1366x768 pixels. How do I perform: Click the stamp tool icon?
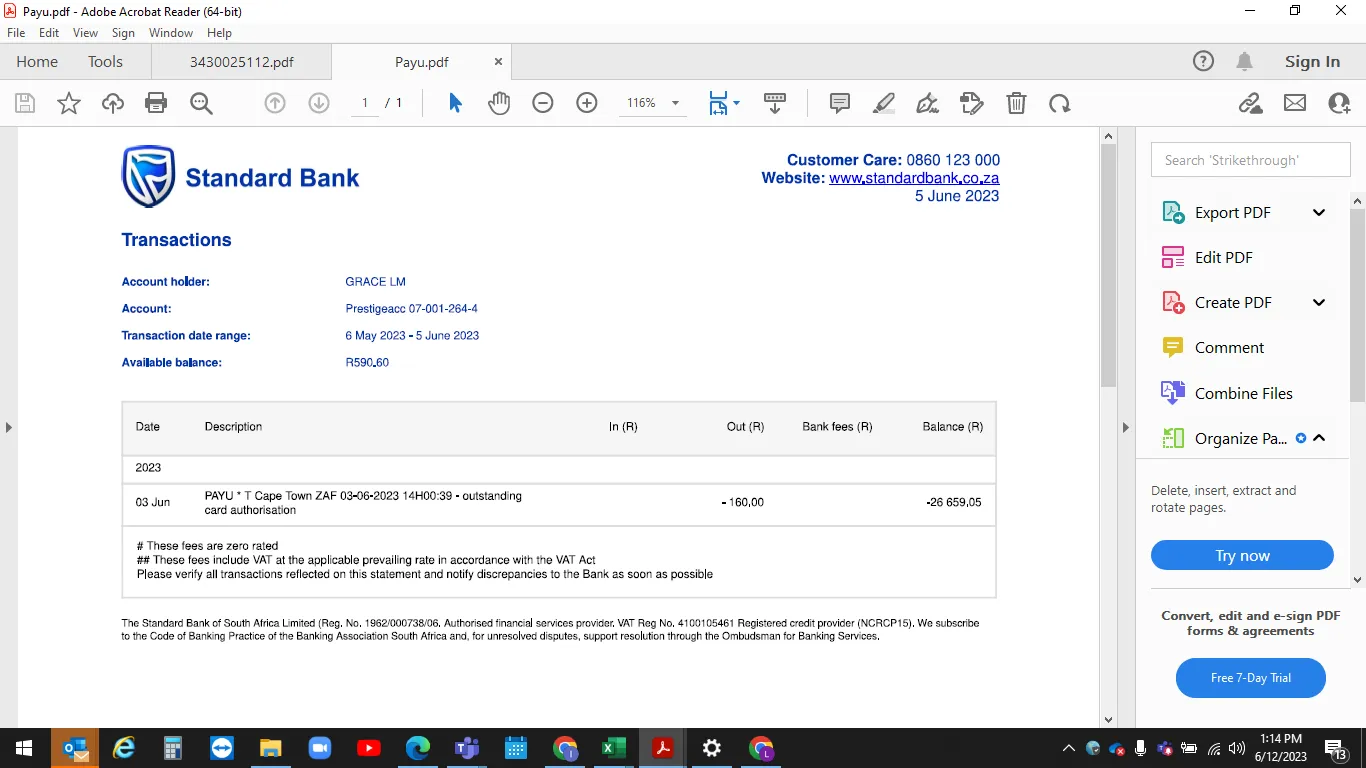pyautogui.click(x=971, y=103)
